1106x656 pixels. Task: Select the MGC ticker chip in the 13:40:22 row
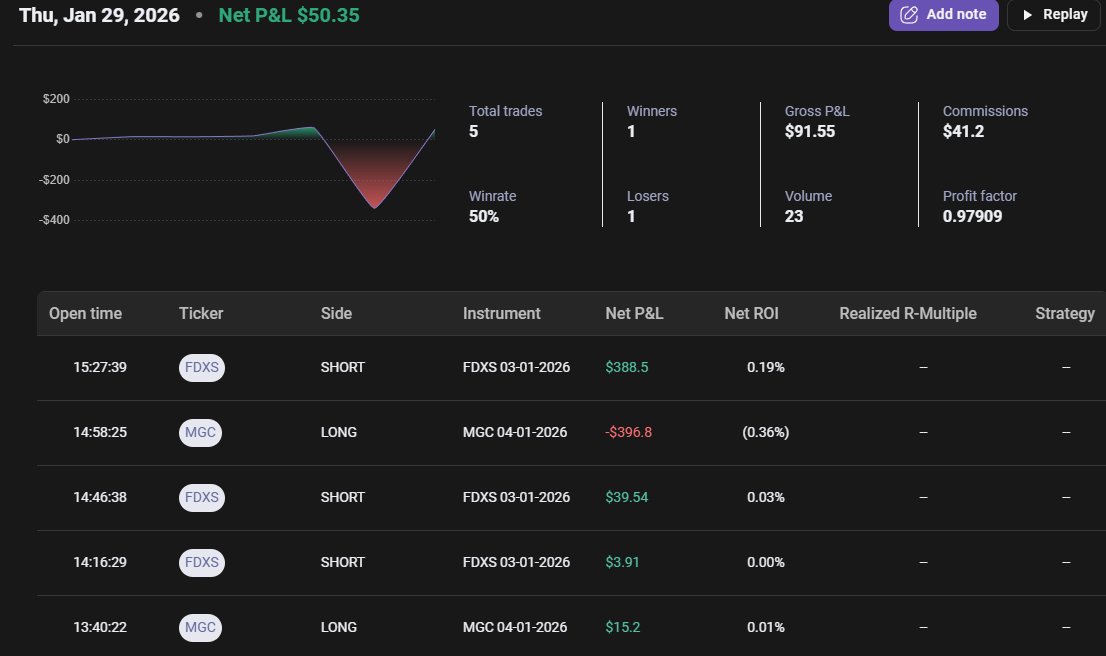click(200, 627)
